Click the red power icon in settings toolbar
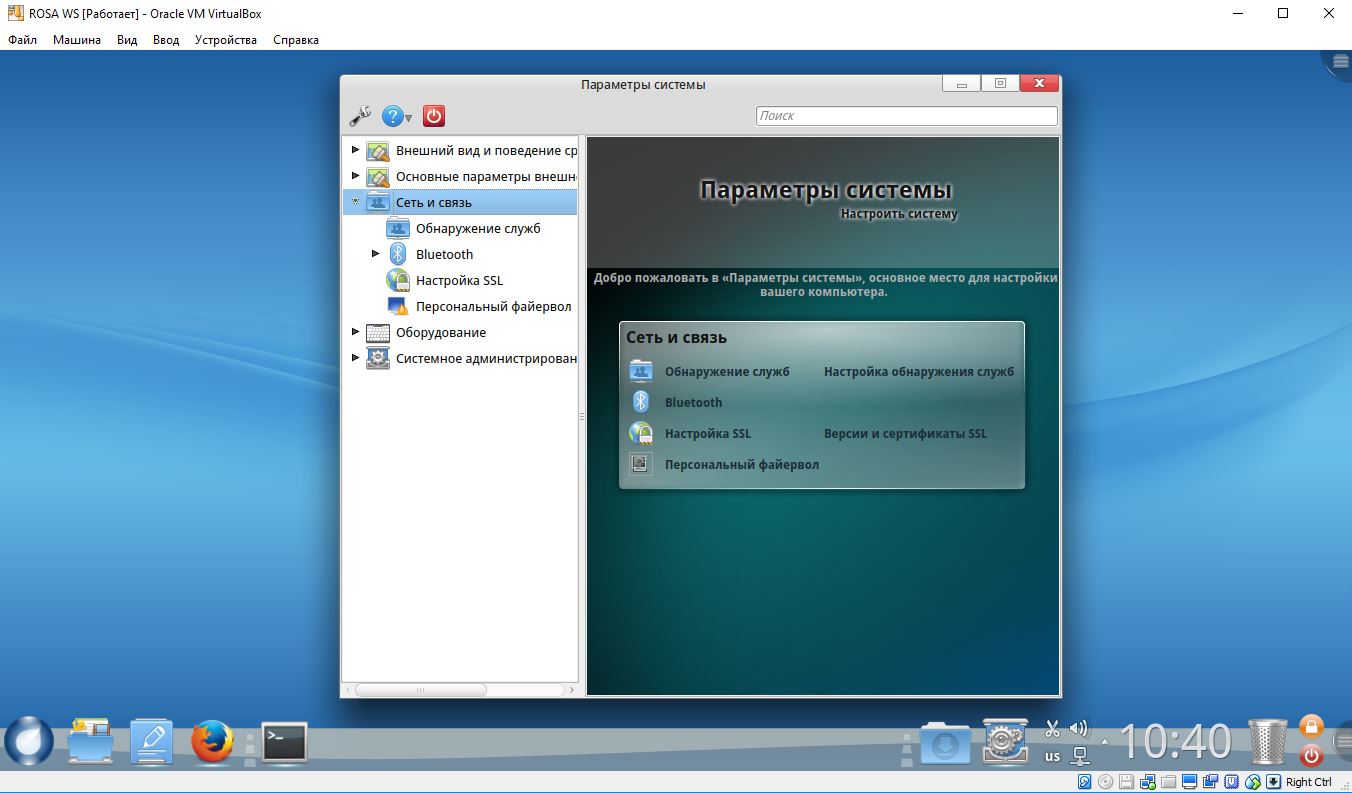1352x793 pixels. click(x=433, y=116)
